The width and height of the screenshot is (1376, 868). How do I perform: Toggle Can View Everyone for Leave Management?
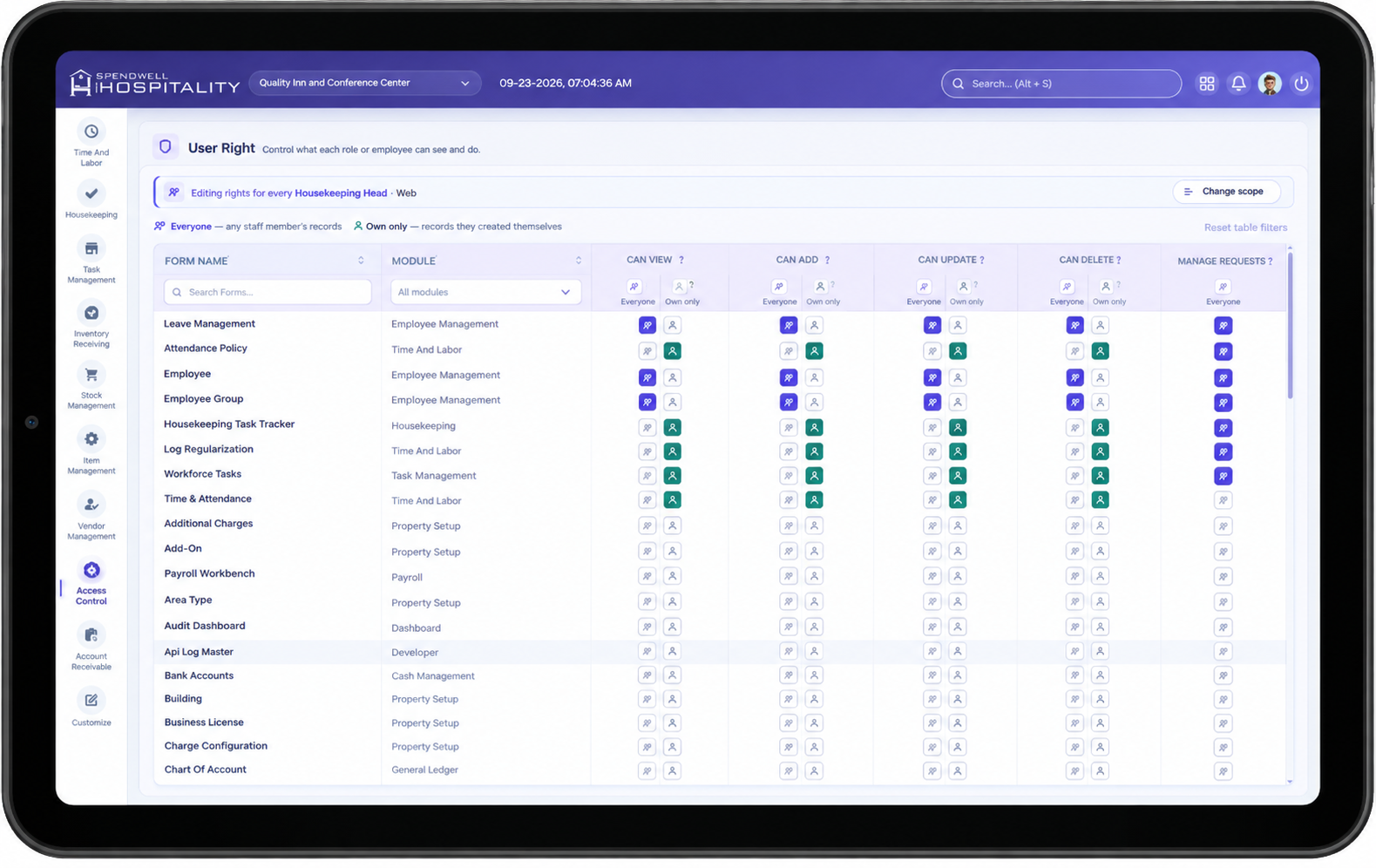[x=647, y=325]
